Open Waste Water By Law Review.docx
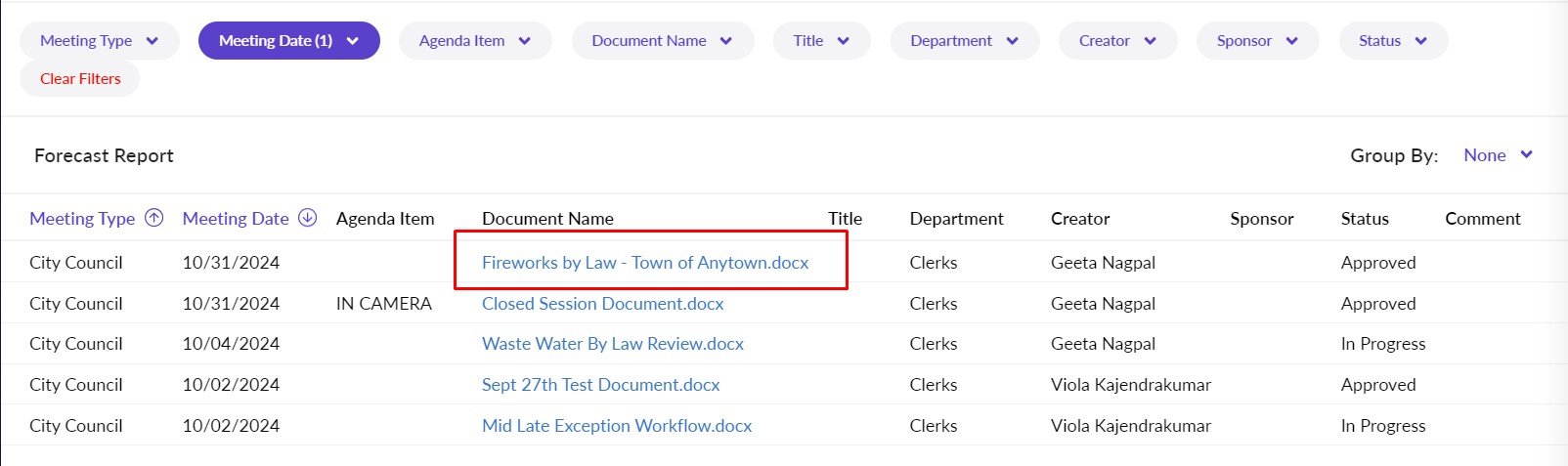This screenshot has width=1568, height=466. [x=612, y=344]
